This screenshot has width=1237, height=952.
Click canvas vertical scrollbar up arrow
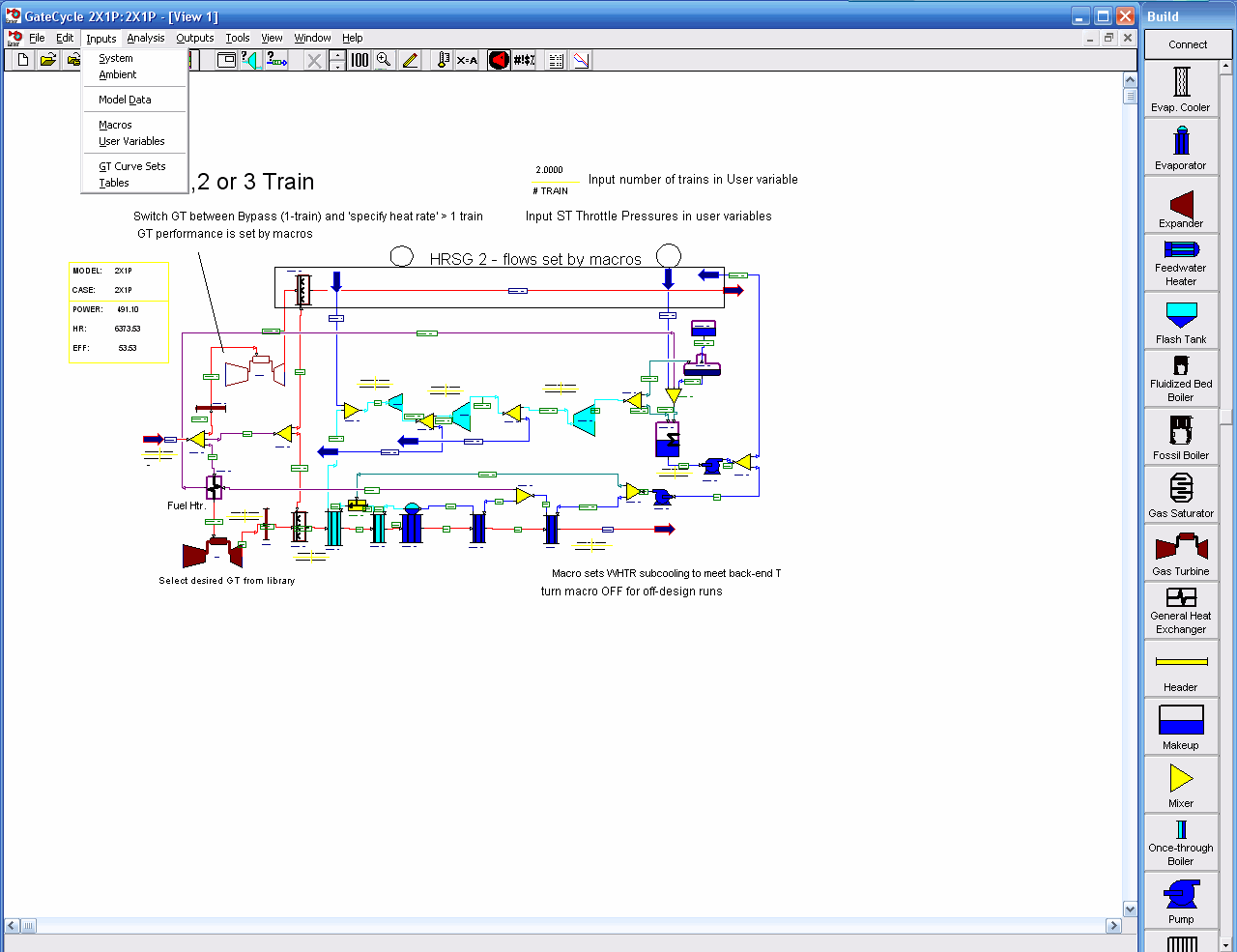(1131, 79)
